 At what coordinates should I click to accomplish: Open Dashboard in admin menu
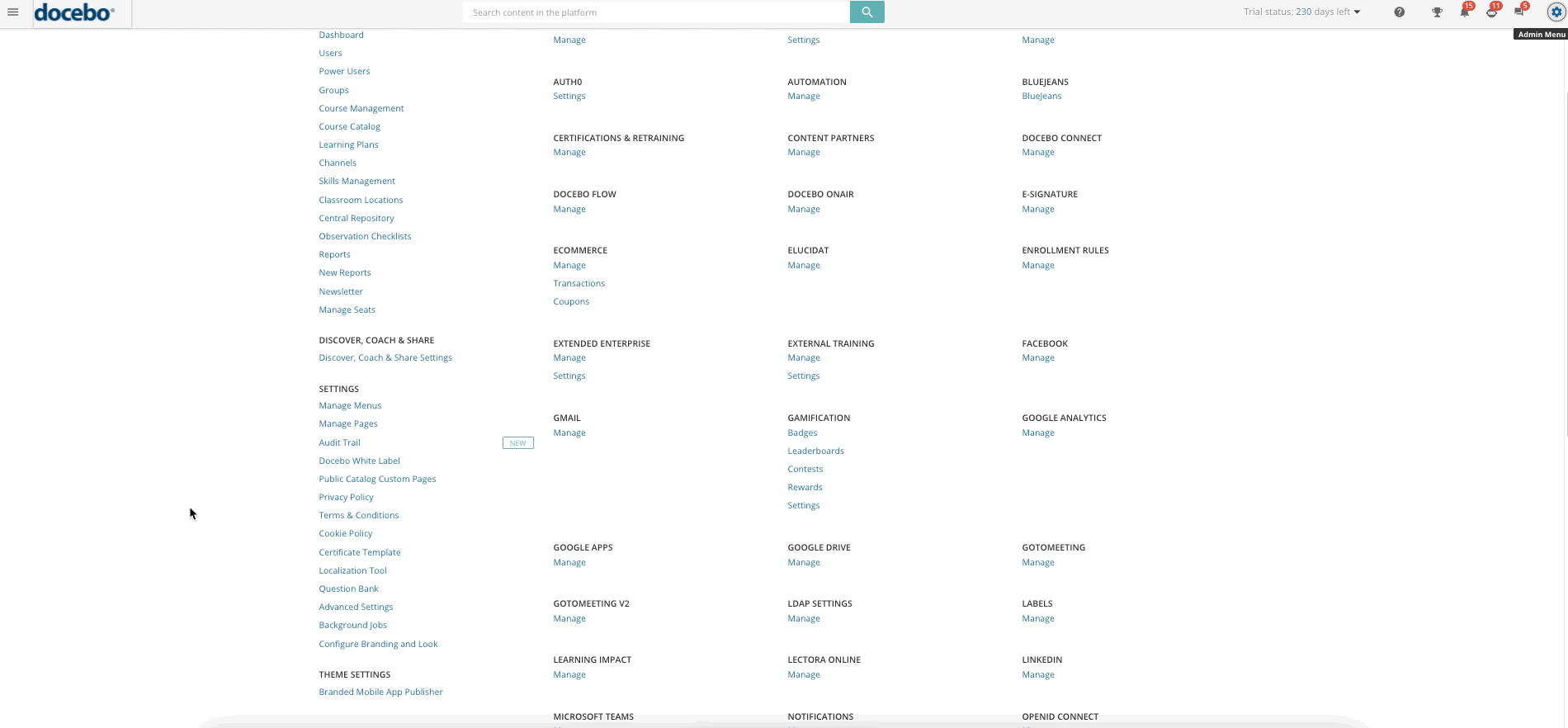[x=341, y=35]
